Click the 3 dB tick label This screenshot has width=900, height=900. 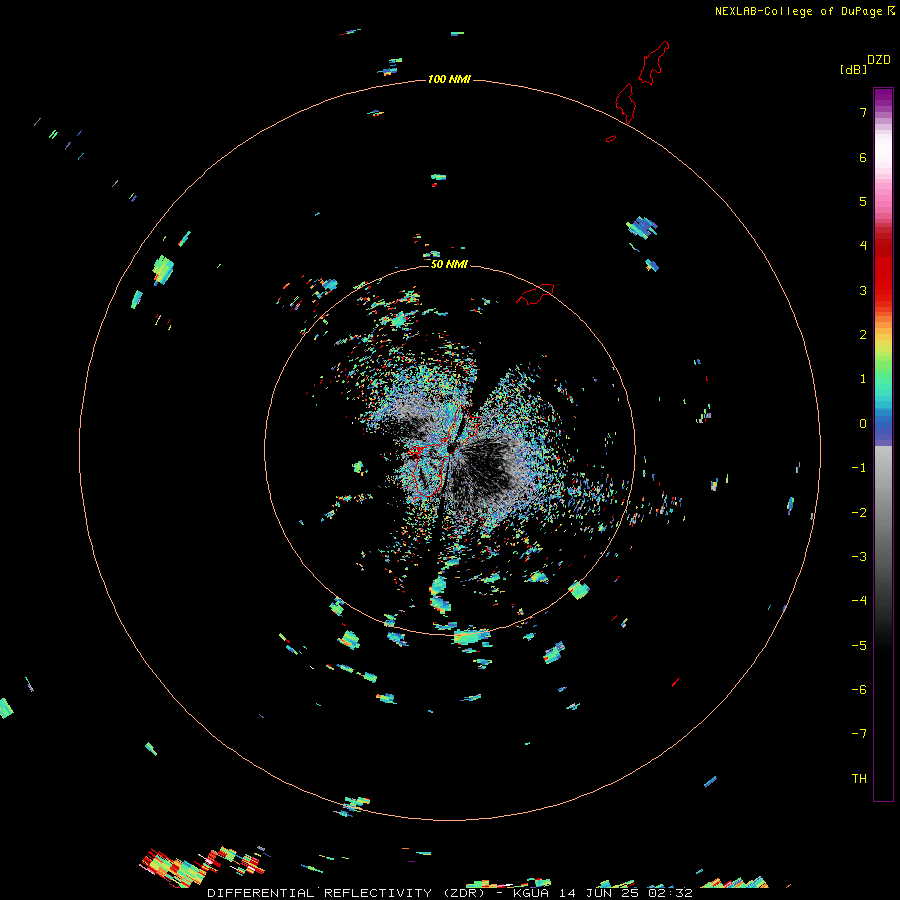863,290
